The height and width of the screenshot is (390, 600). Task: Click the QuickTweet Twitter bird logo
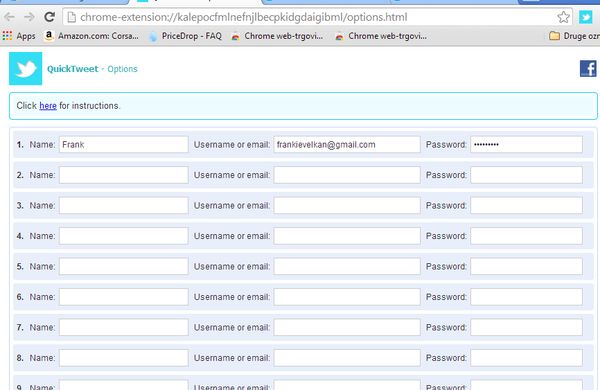(x=26, y=69)
